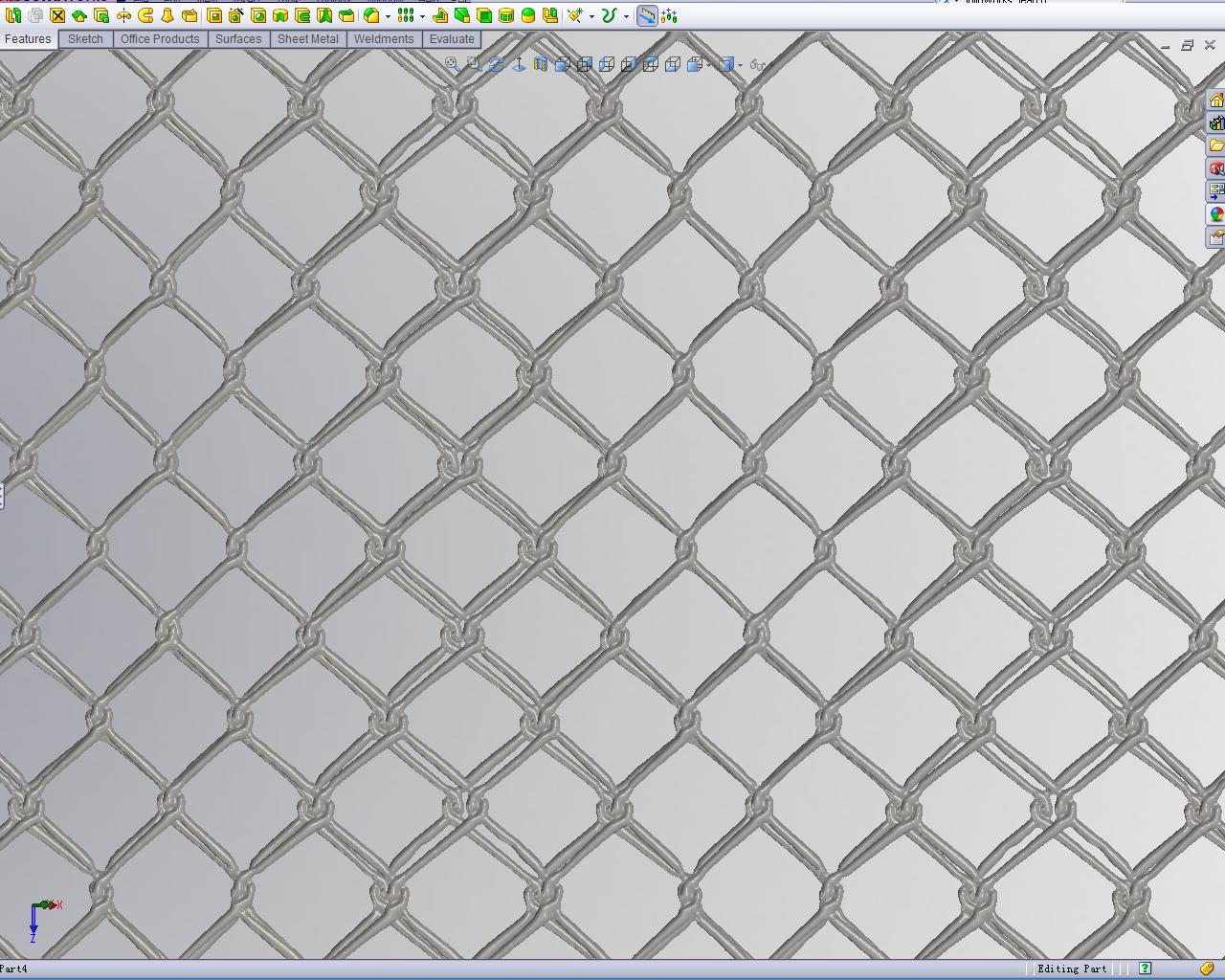Open the View Palette task pane
The height and width of the screenshot is (980, 1225).
point(1216,192)
